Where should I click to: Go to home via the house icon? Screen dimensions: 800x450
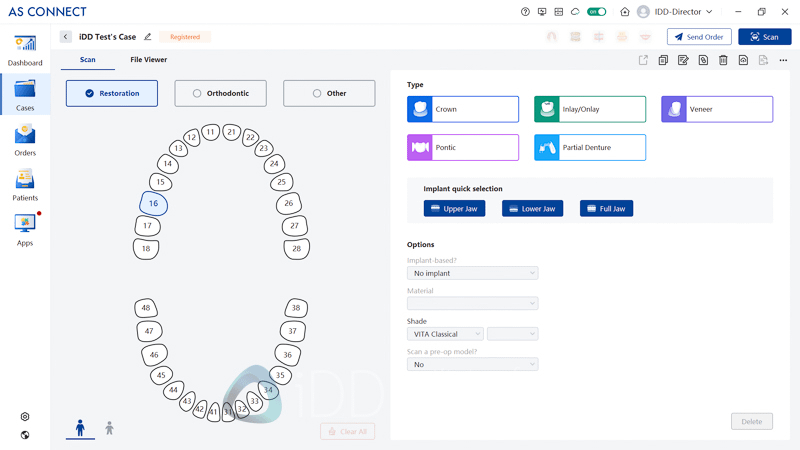click(x=625, y=12)
